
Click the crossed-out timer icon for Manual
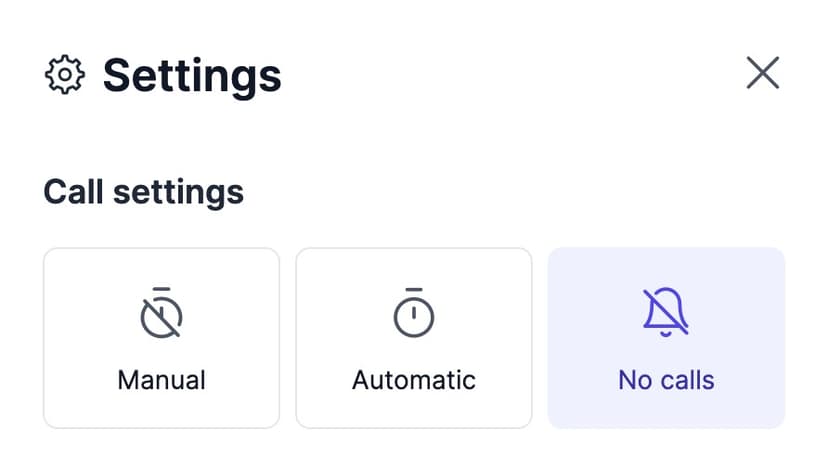tap(161, 313)
